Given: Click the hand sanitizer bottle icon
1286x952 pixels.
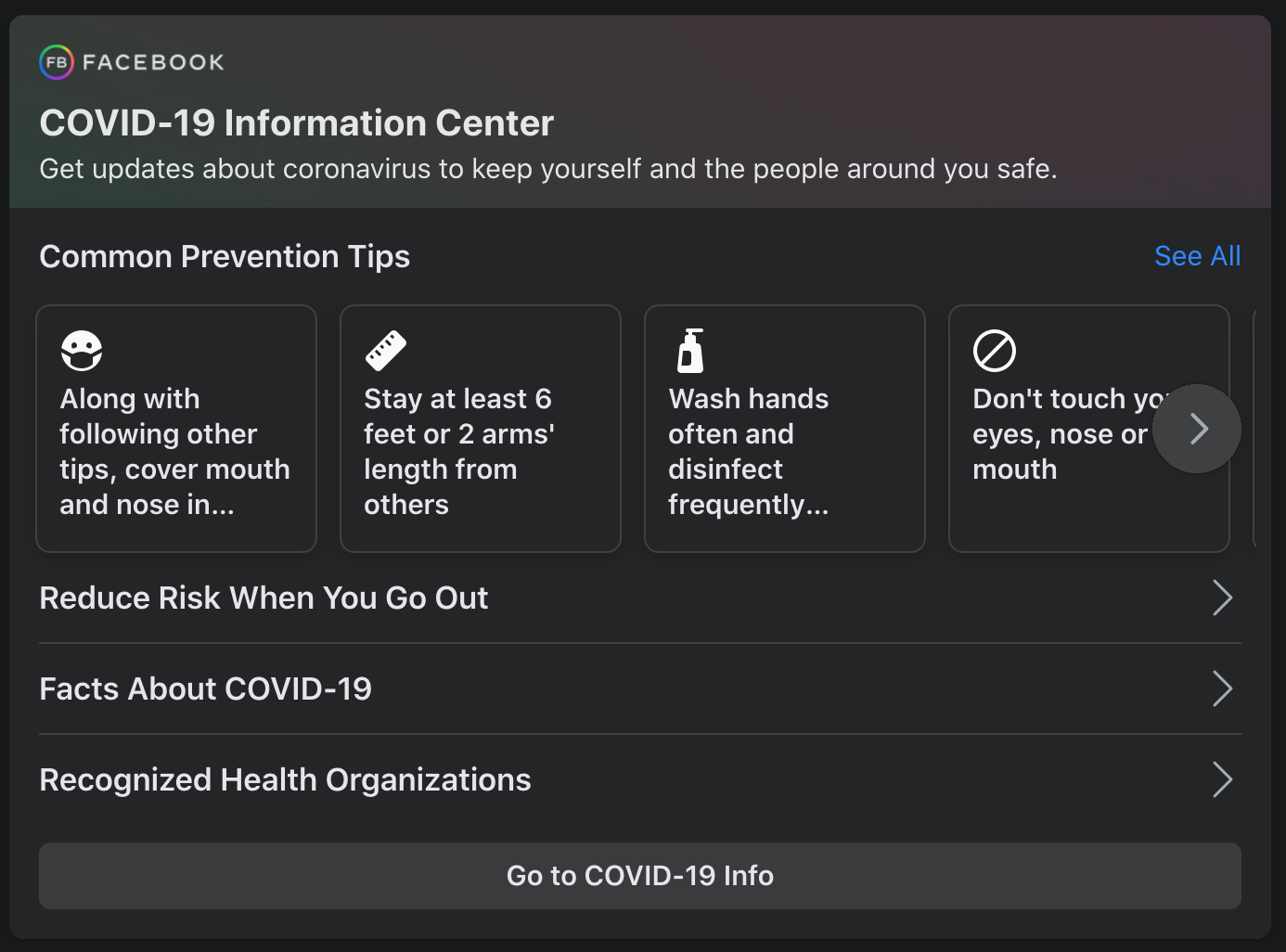Looking at the screenshot, I should (690, 350).
